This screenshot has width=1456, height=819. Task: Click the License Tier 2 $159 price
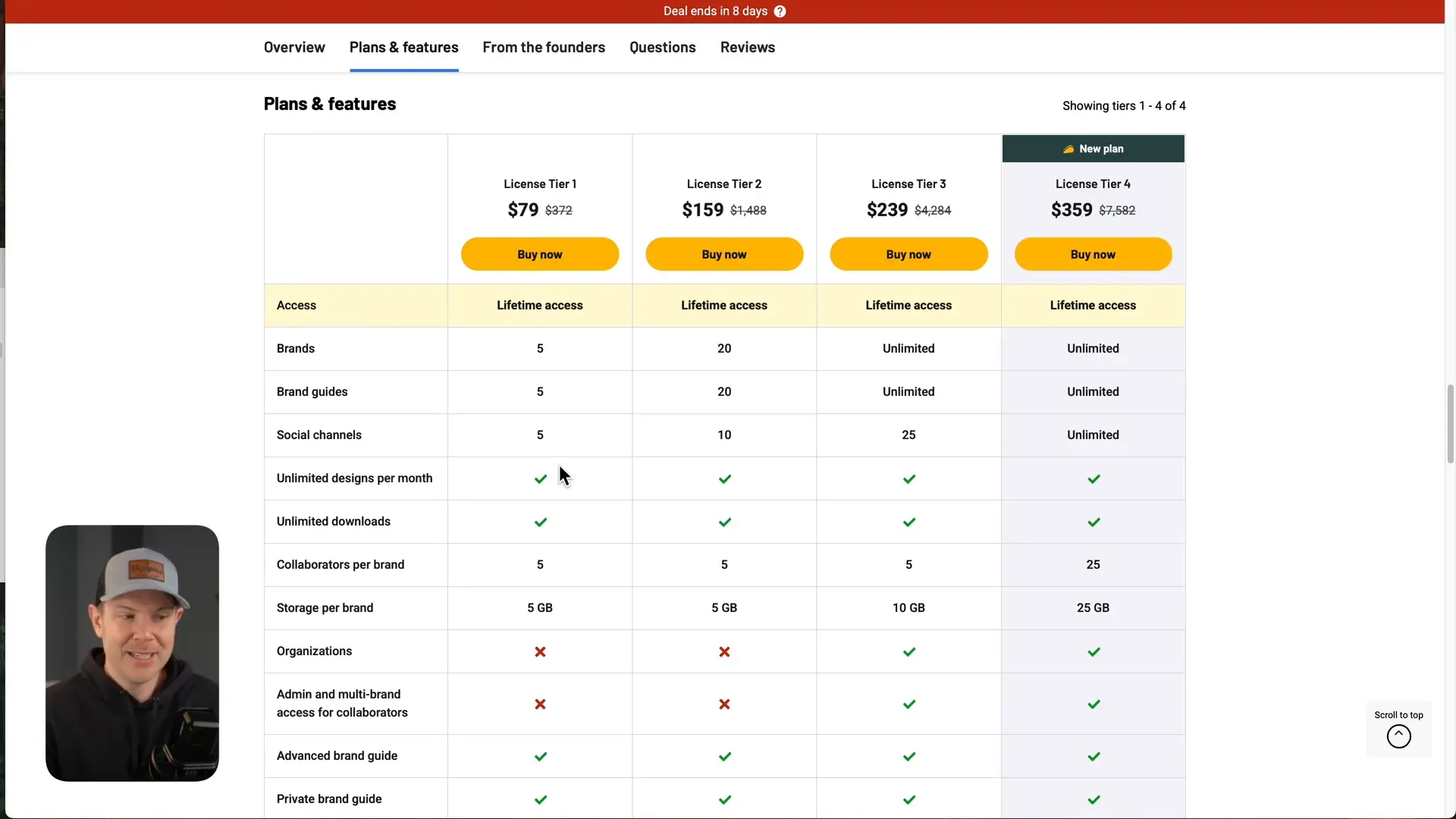[702, 210]
